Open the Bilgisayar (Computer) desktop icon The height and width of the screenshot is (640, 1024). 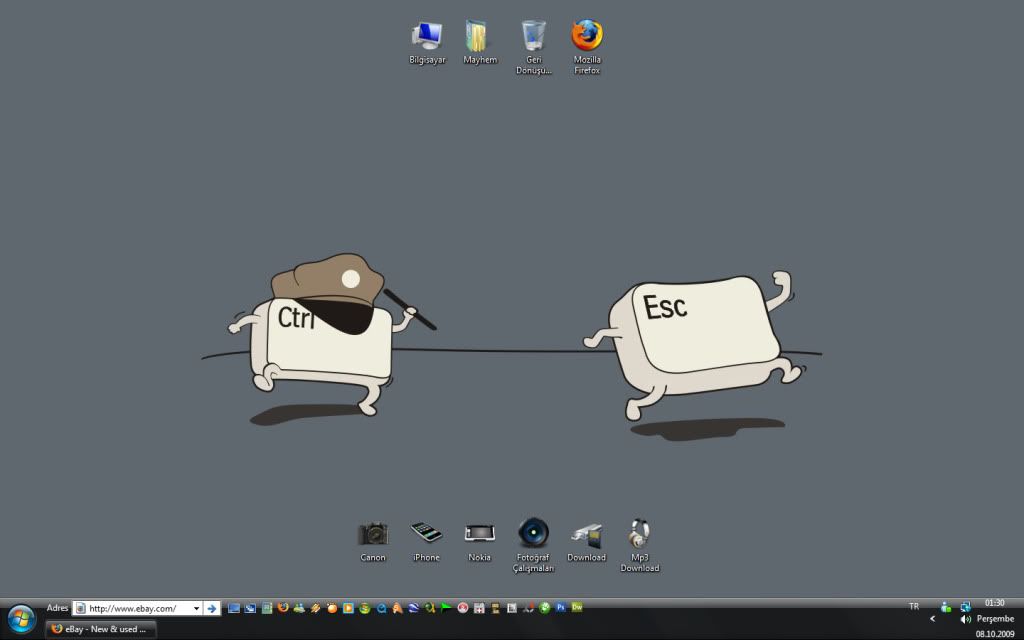[427, 36]
